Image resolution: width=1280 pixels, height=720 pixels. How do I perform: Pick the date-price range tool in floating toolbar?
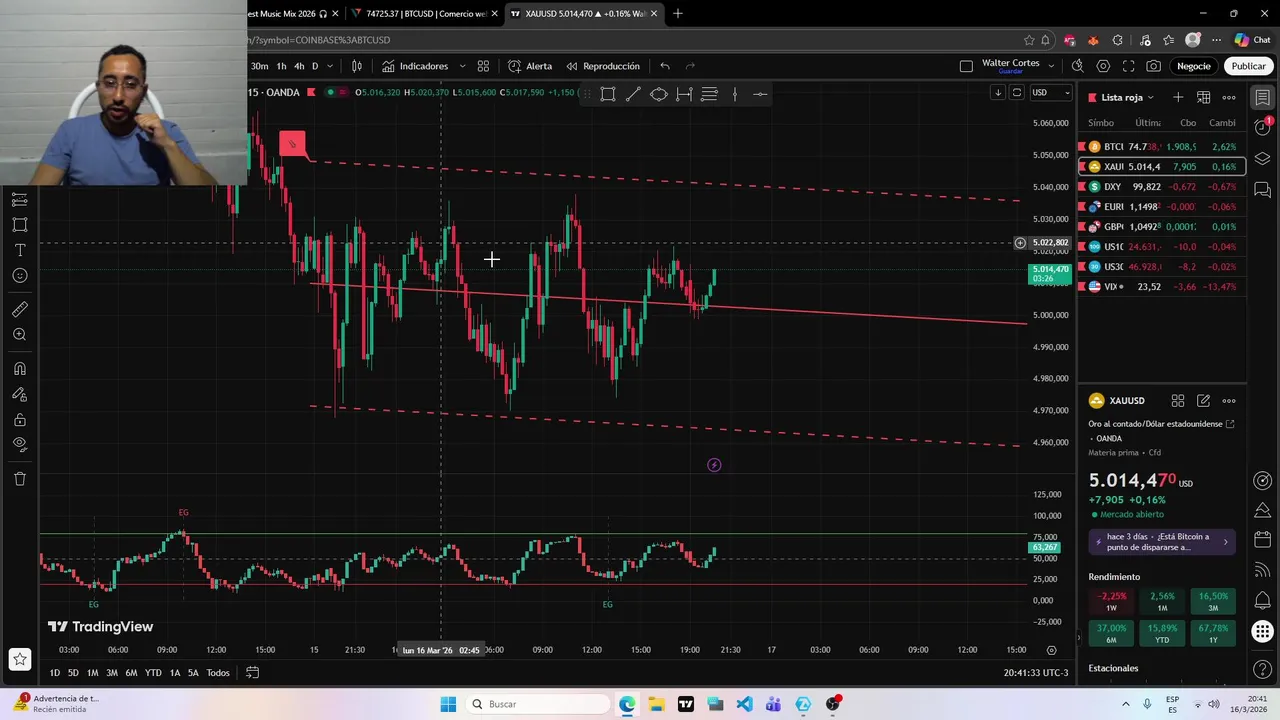click(684, 94)
